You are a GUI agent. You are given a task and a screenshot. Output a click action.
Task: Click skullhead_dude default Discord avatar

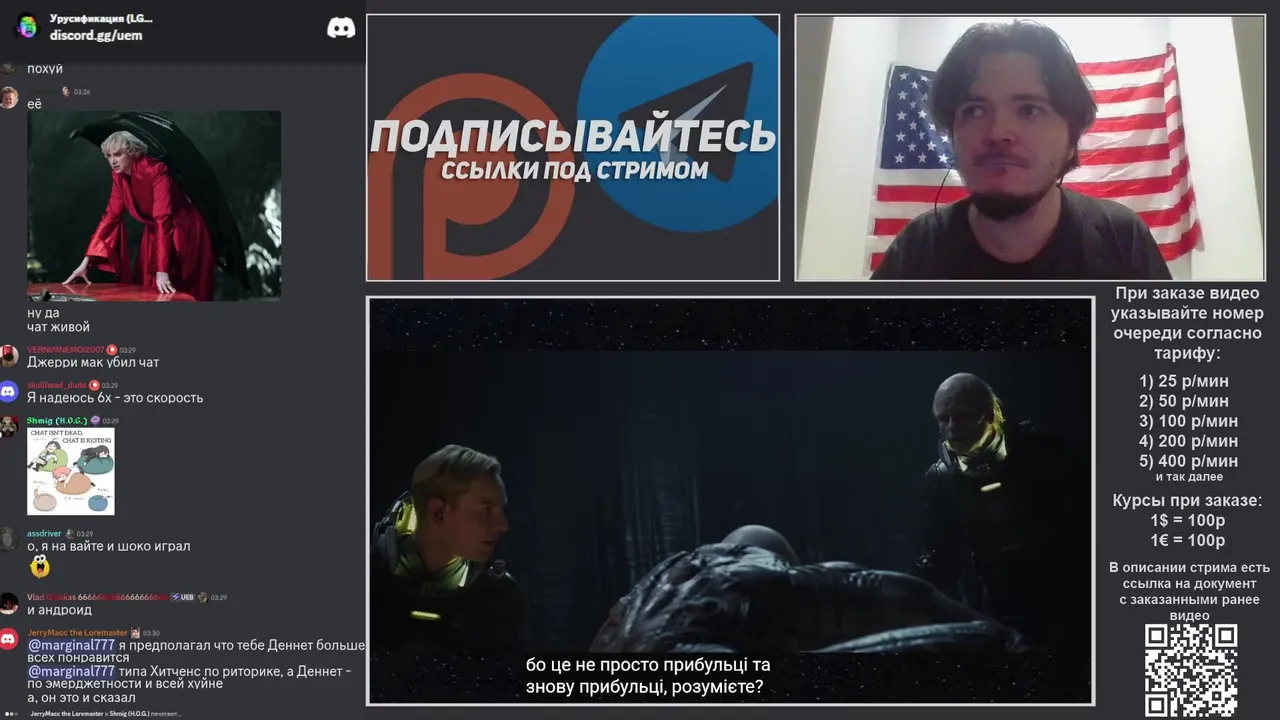pyautogui.click(x=9, y=391)
